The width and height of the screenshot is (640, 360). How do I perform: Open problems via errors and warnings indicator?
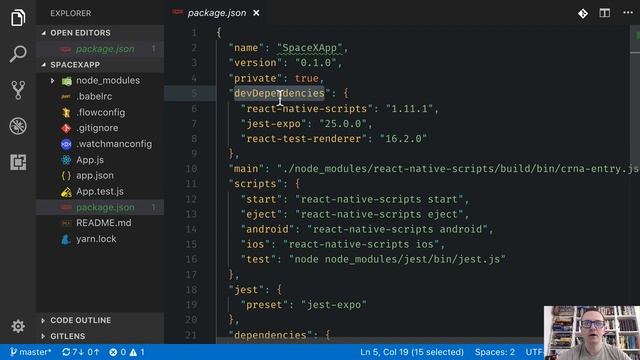coord(127,352)
